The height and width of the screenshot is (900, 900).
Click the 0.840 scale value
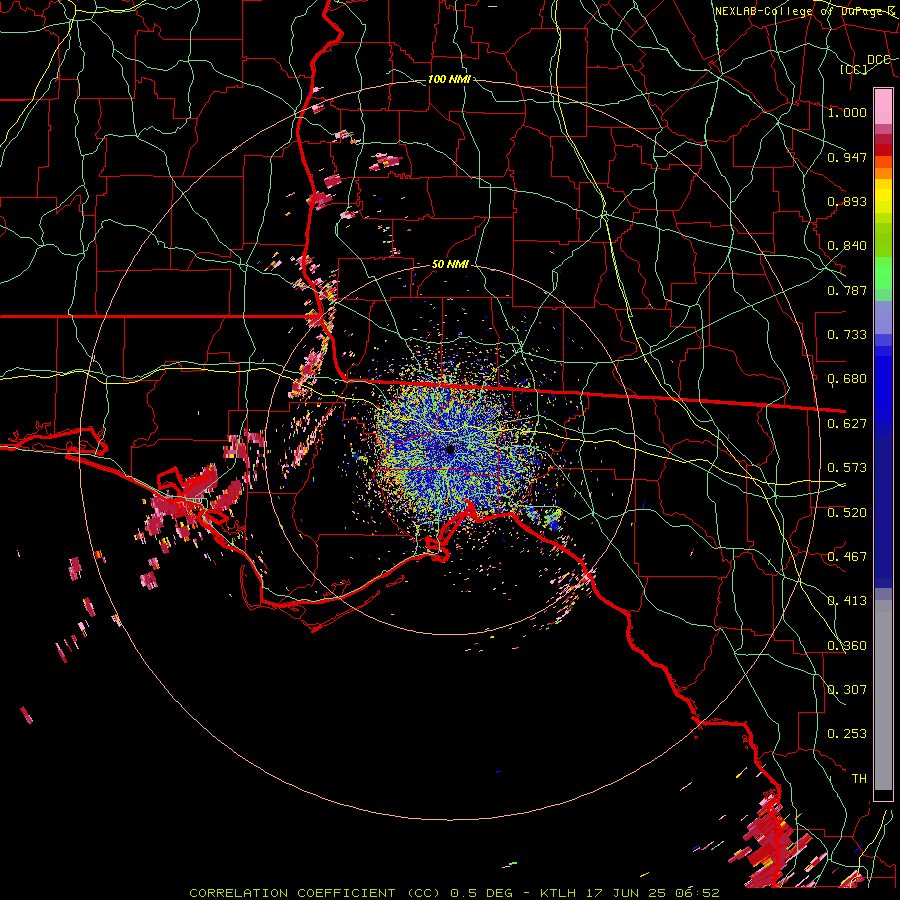[847, 246]
